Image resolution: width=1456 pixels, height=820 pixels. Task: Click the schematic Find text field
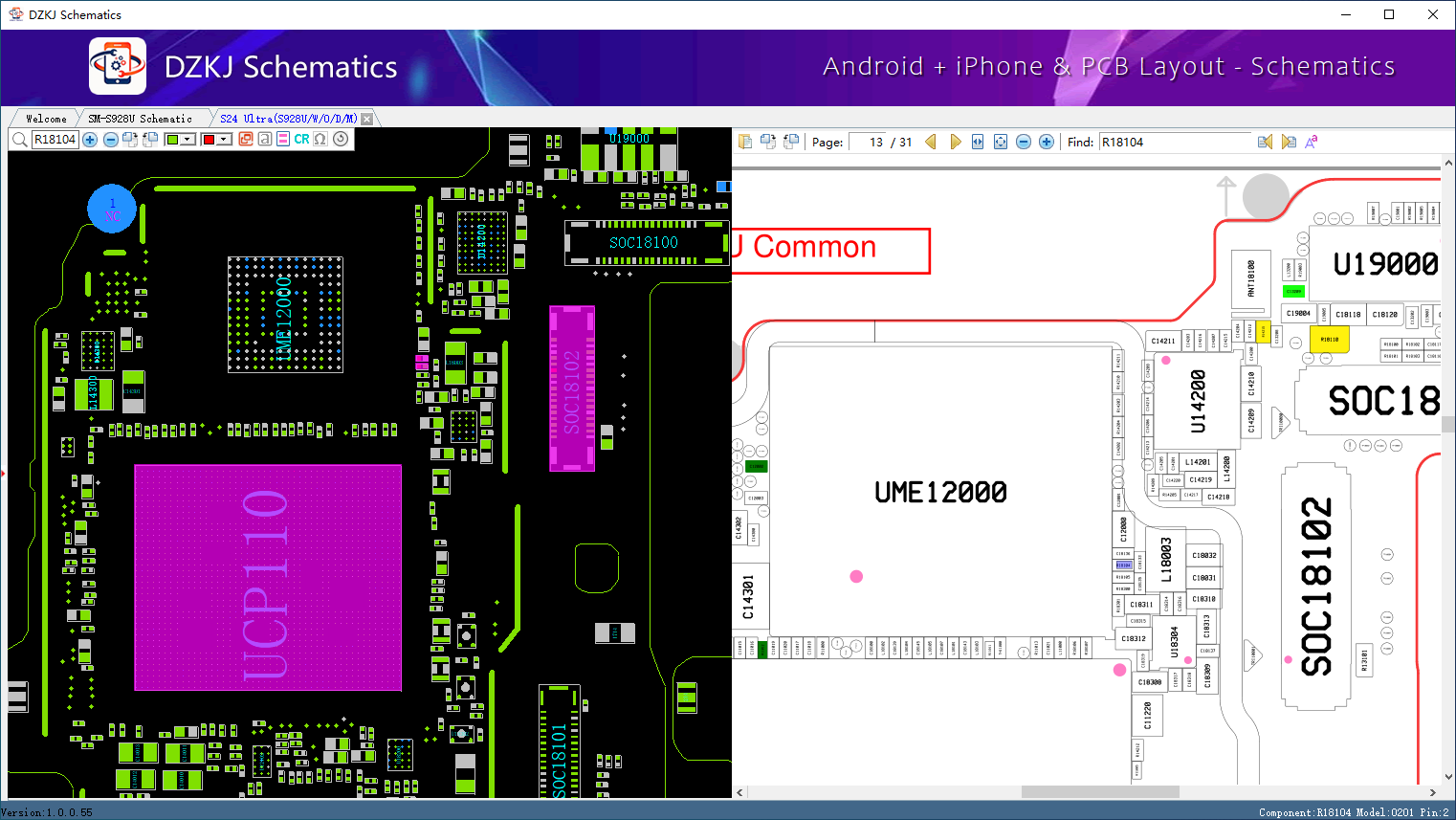(x=1175, y=143)
